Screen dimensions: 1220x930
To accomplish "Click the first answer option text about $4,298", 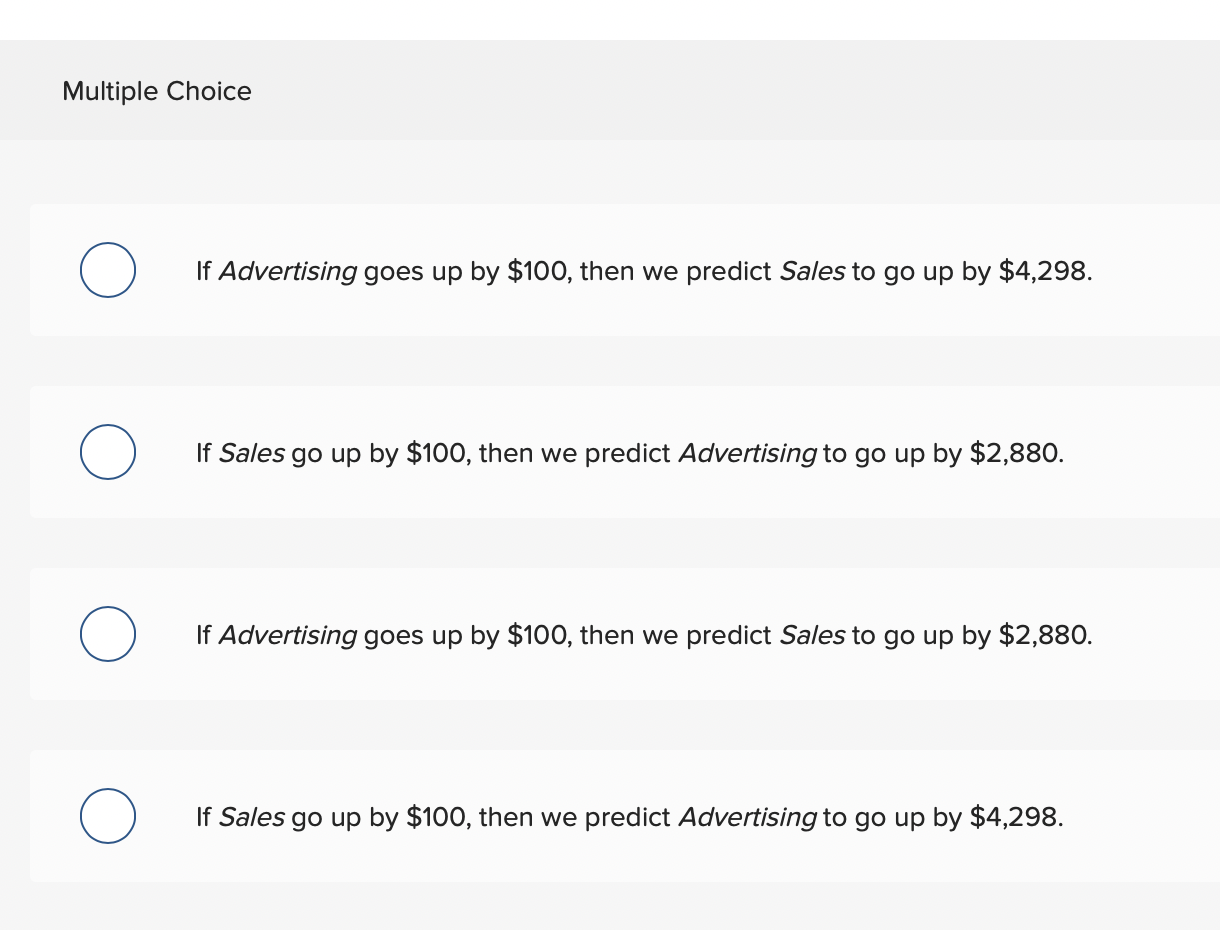I will (x=644, y=272).
